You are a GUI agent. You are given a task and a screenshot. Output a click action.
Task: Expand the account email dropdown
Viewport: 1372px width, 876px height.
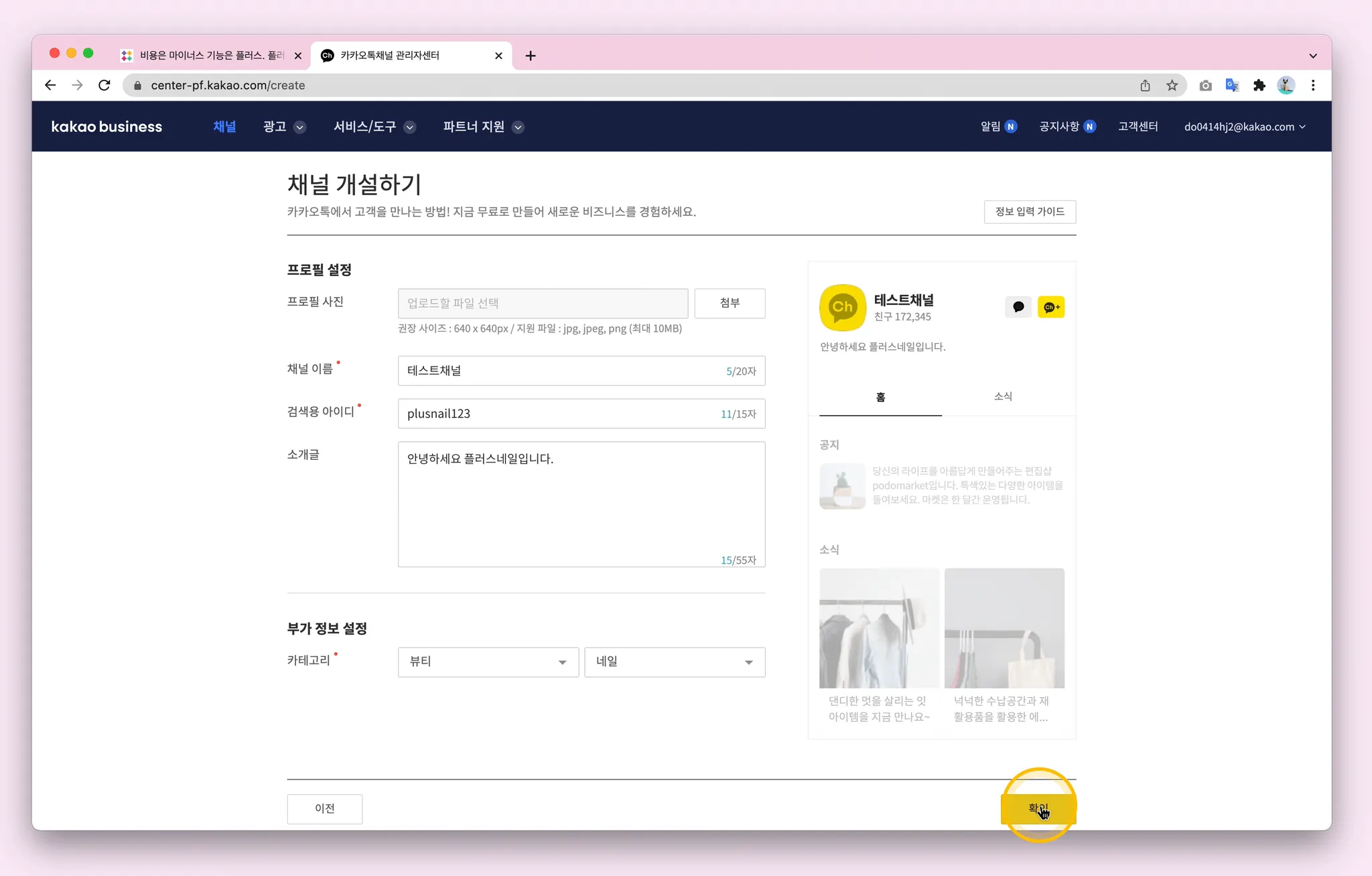coord(1245,127)
